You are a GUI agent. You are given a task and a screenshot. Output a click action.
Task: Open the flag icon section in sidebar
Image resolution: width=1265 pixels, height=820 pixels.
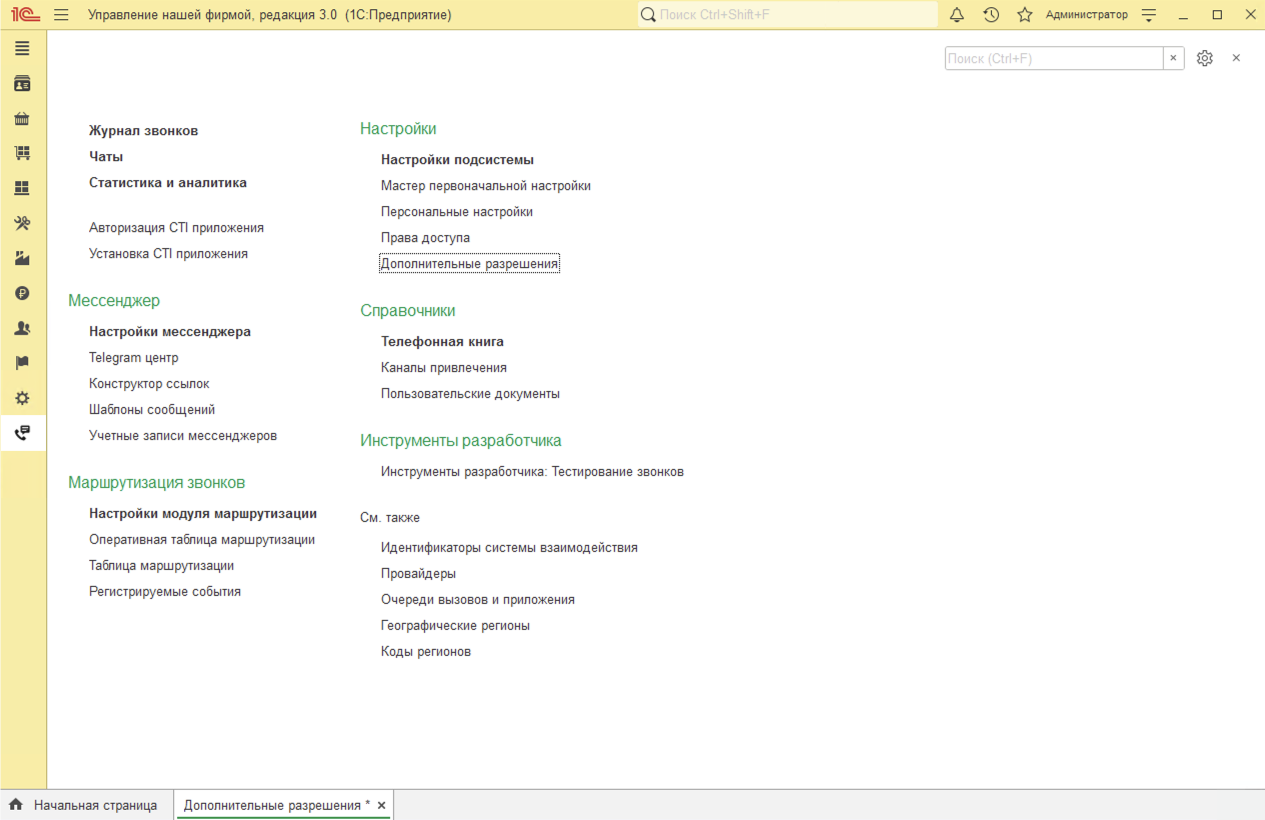click(22, 363)
